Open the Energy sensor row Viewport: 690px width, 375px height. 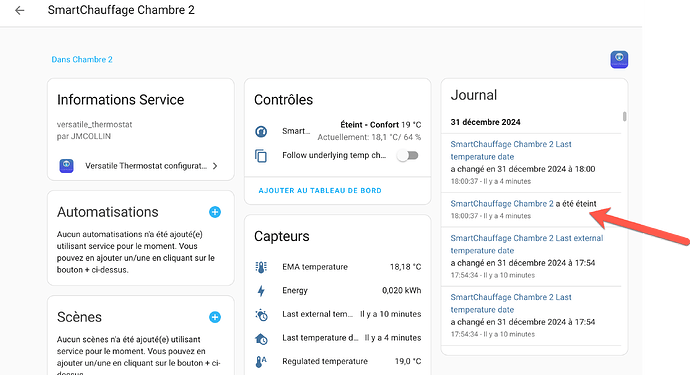[338, 290]
